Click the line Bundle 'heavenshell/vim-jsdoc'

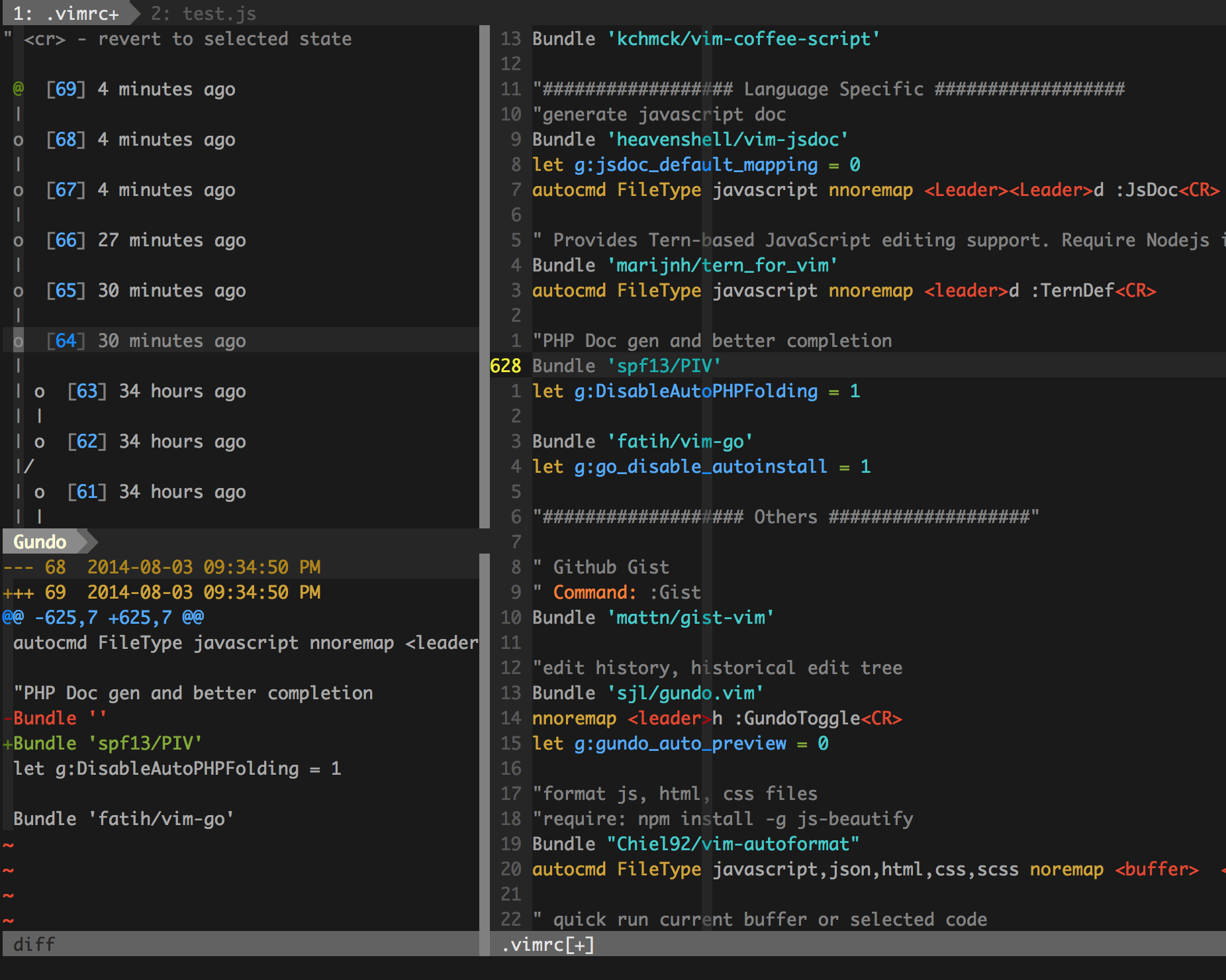[x=690, y=139]
